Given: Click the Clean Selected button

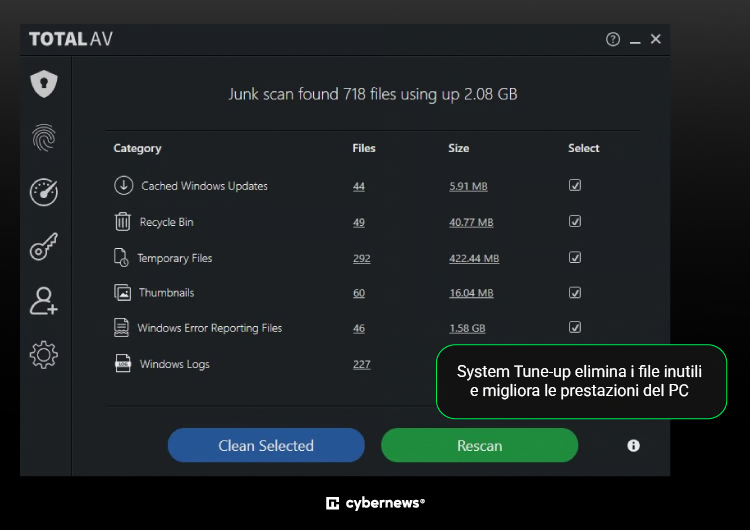Looking at the screenshot, I should [x=266, y=445].
